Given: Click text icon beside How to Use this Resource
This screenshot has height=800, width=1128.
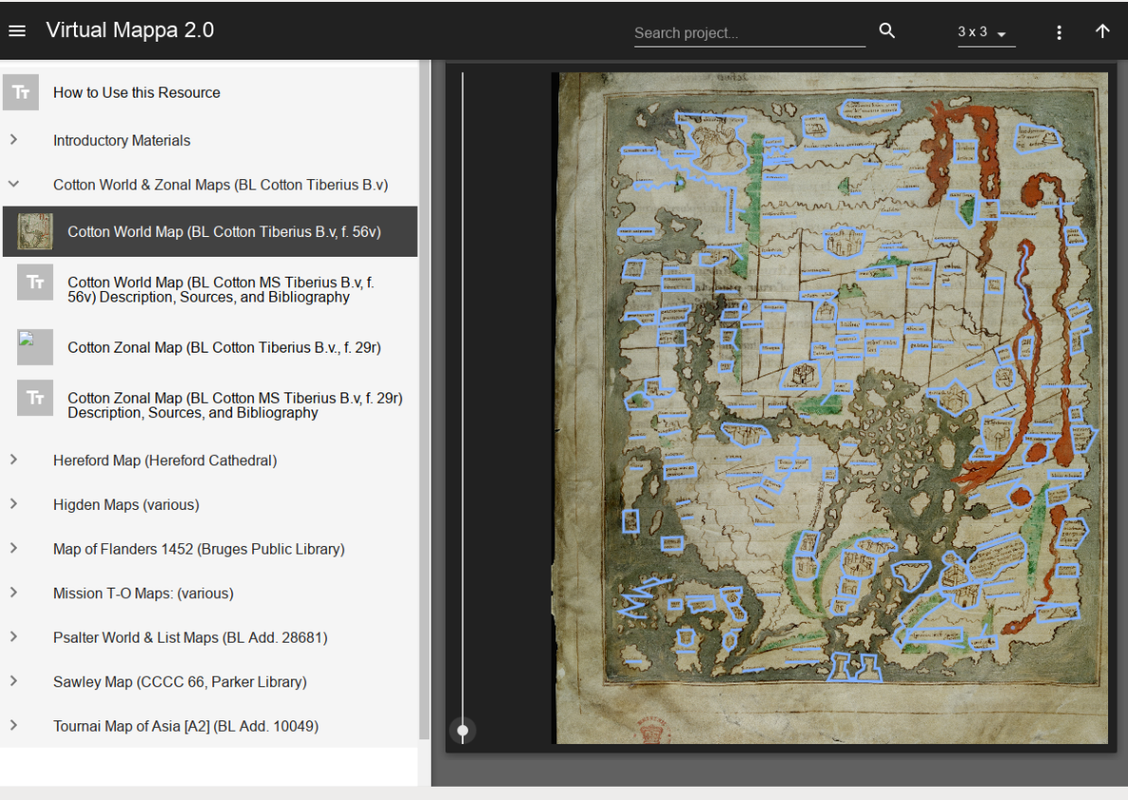Looking at the screenshot, I should (21, 92).
